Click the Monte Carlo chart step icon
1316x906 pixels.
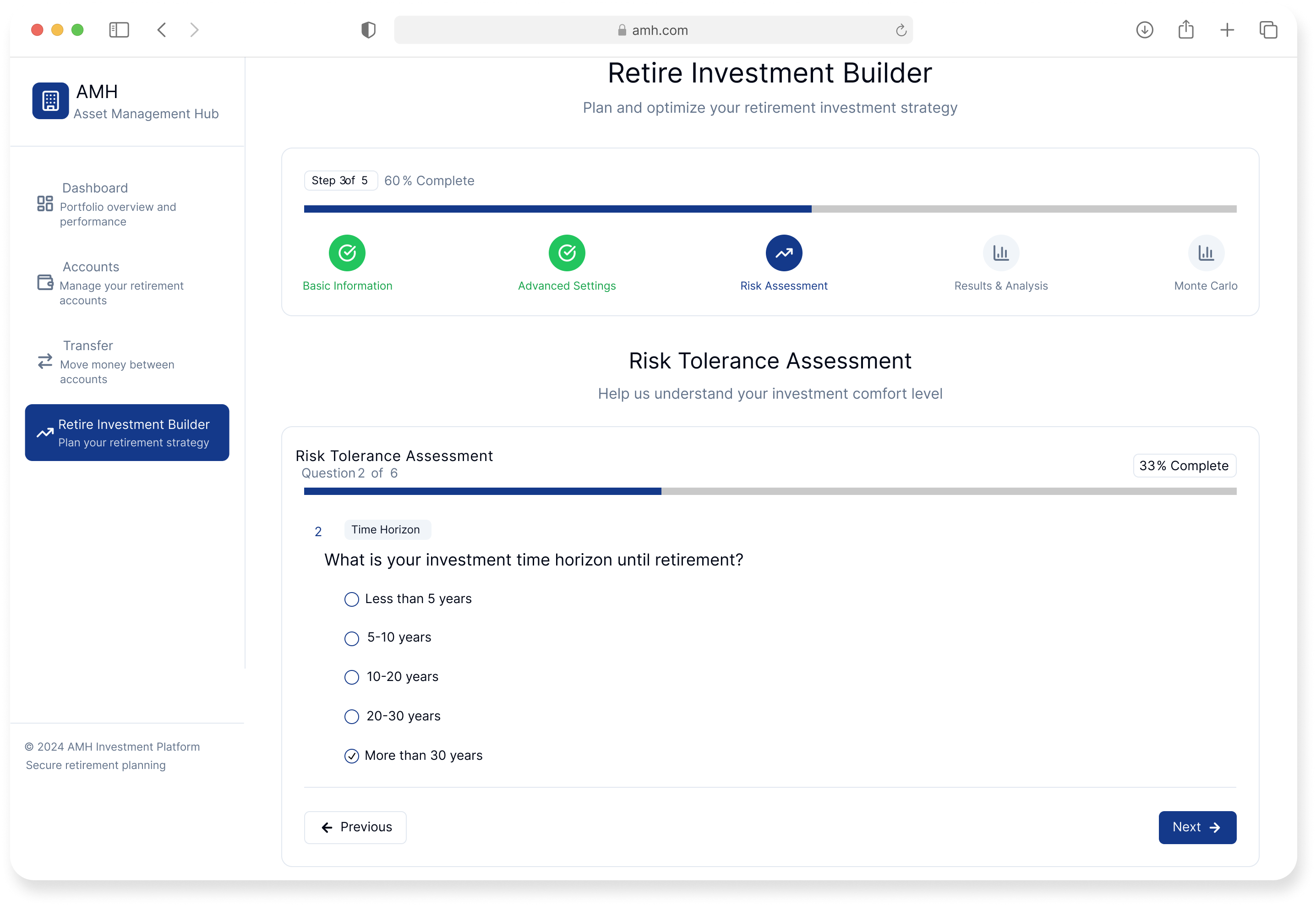point(1206,253)
